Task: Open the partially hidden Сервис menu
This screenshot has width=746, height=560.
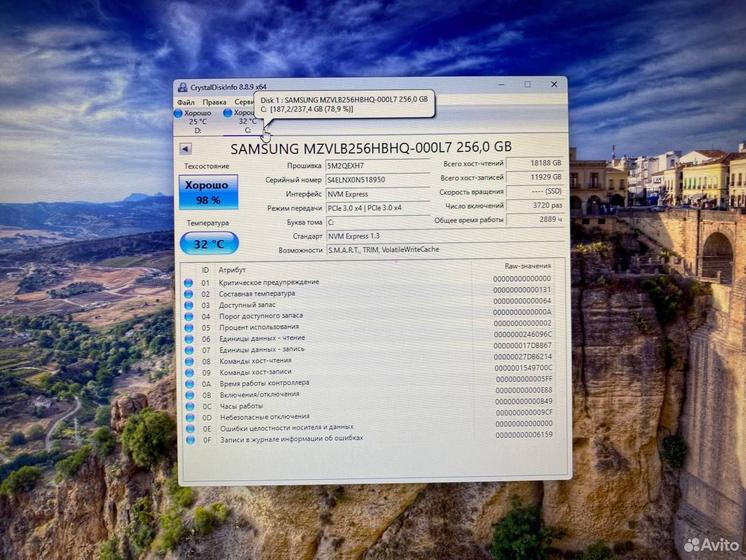Action: coord(244,102)
